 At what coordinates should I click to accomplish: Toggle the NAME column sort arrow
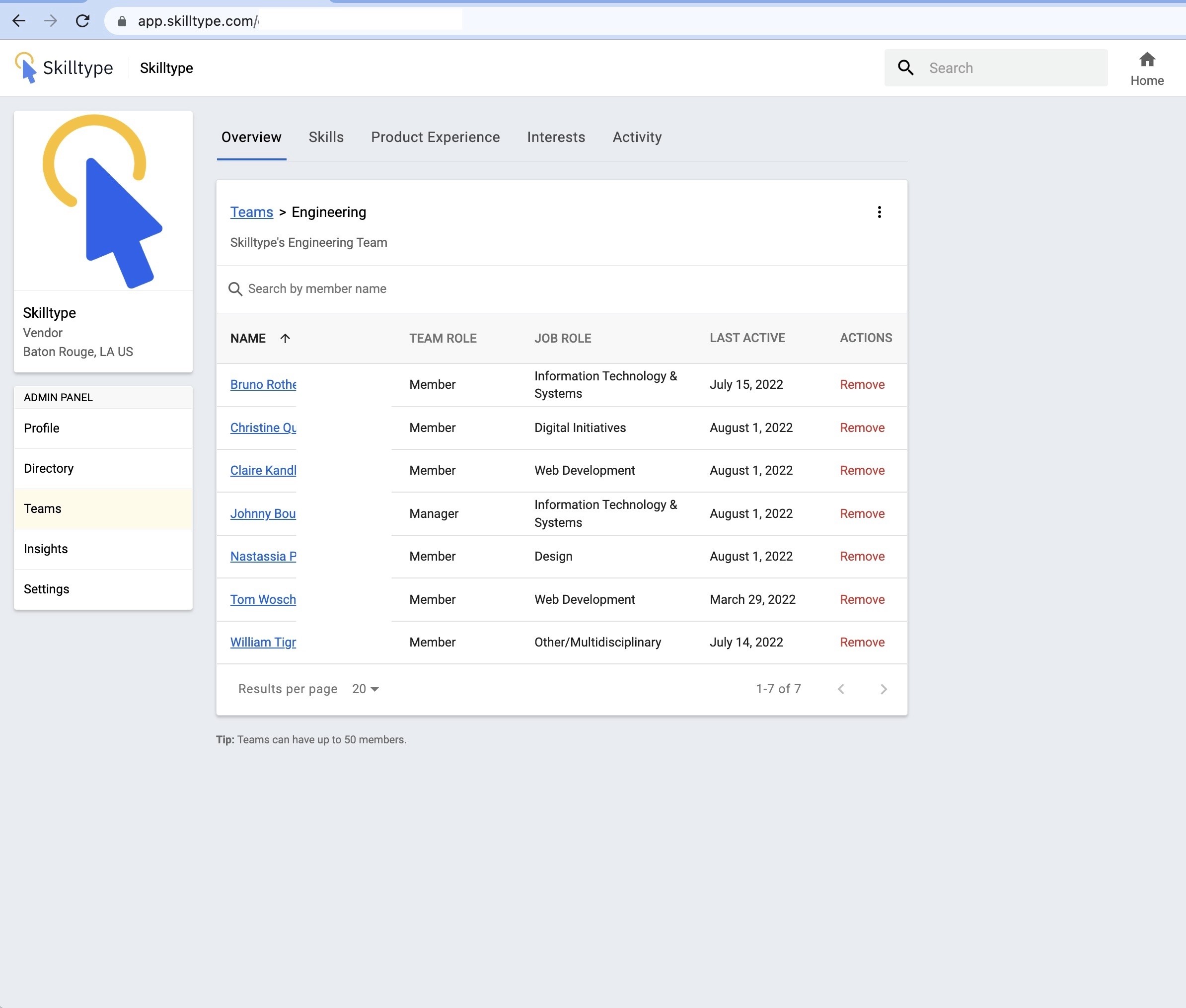click(285, 338)
